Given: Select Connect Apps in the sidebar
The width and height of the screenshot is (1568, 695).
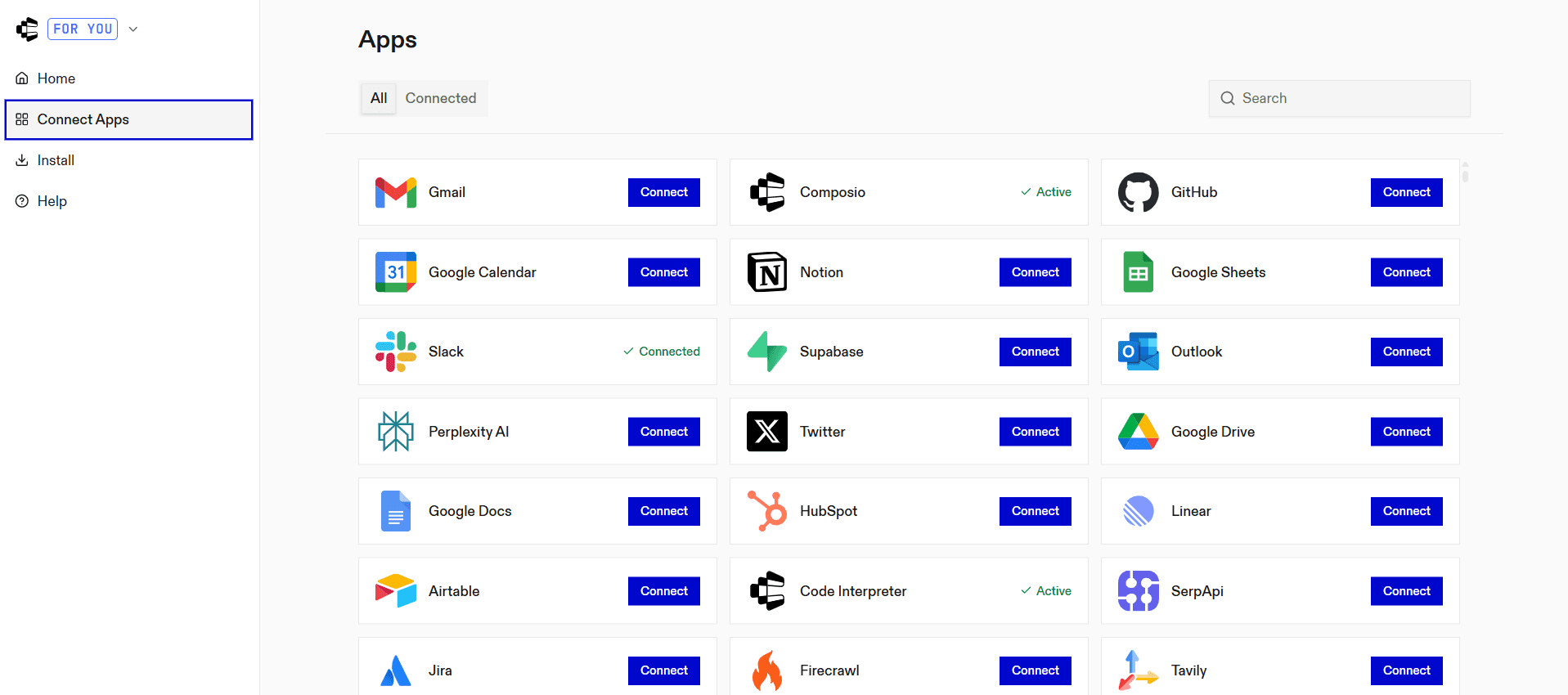Looking at the screenshot, I should pos(129,119).
